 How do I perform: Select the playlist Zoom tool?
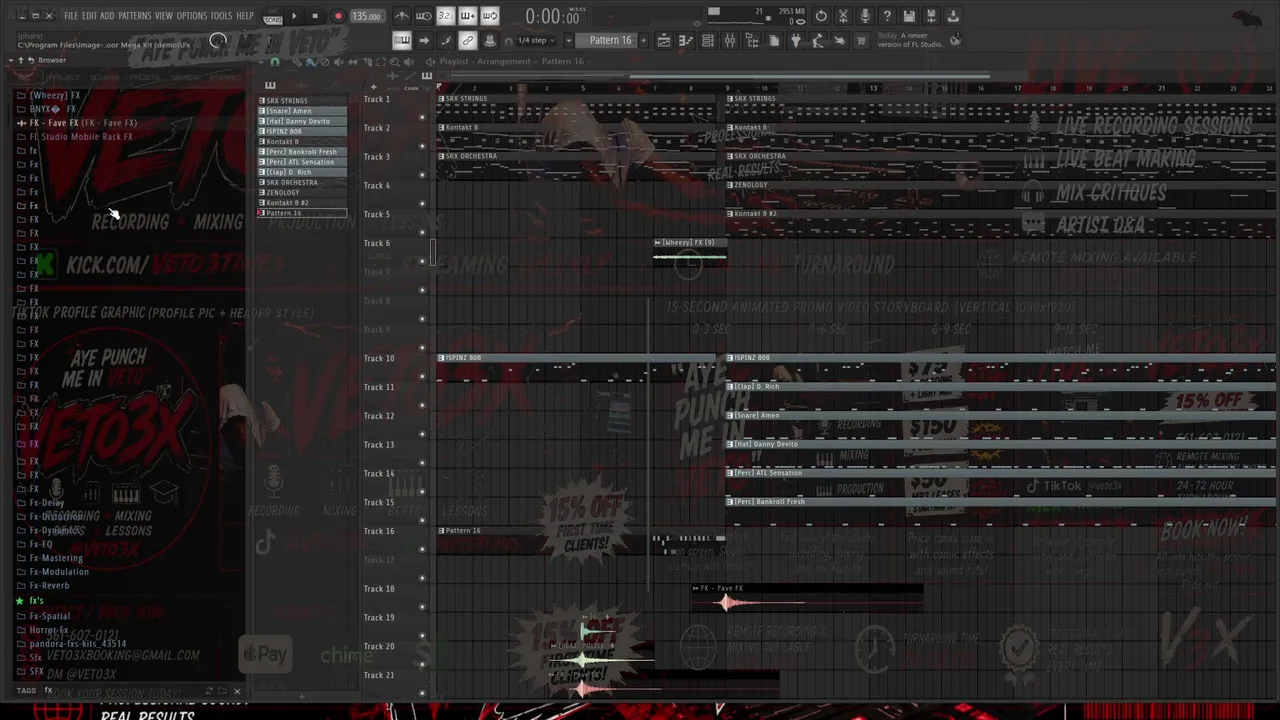pyautogui.click(x=395, y=62)
